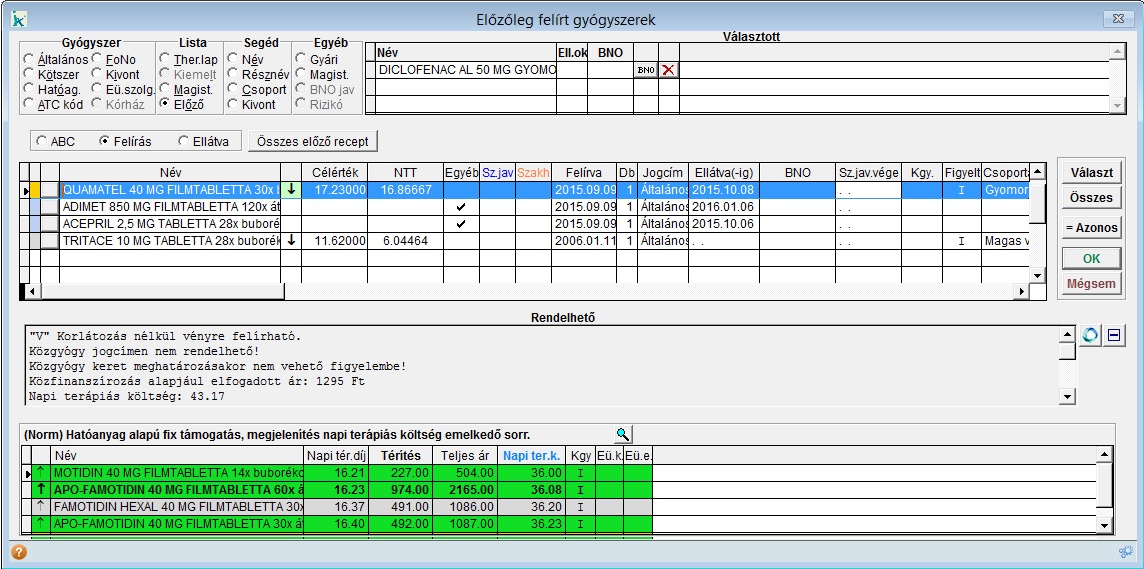Screen dimensions: 1144x569
Task: Click Felírva column header
Action: click(584, 173)
